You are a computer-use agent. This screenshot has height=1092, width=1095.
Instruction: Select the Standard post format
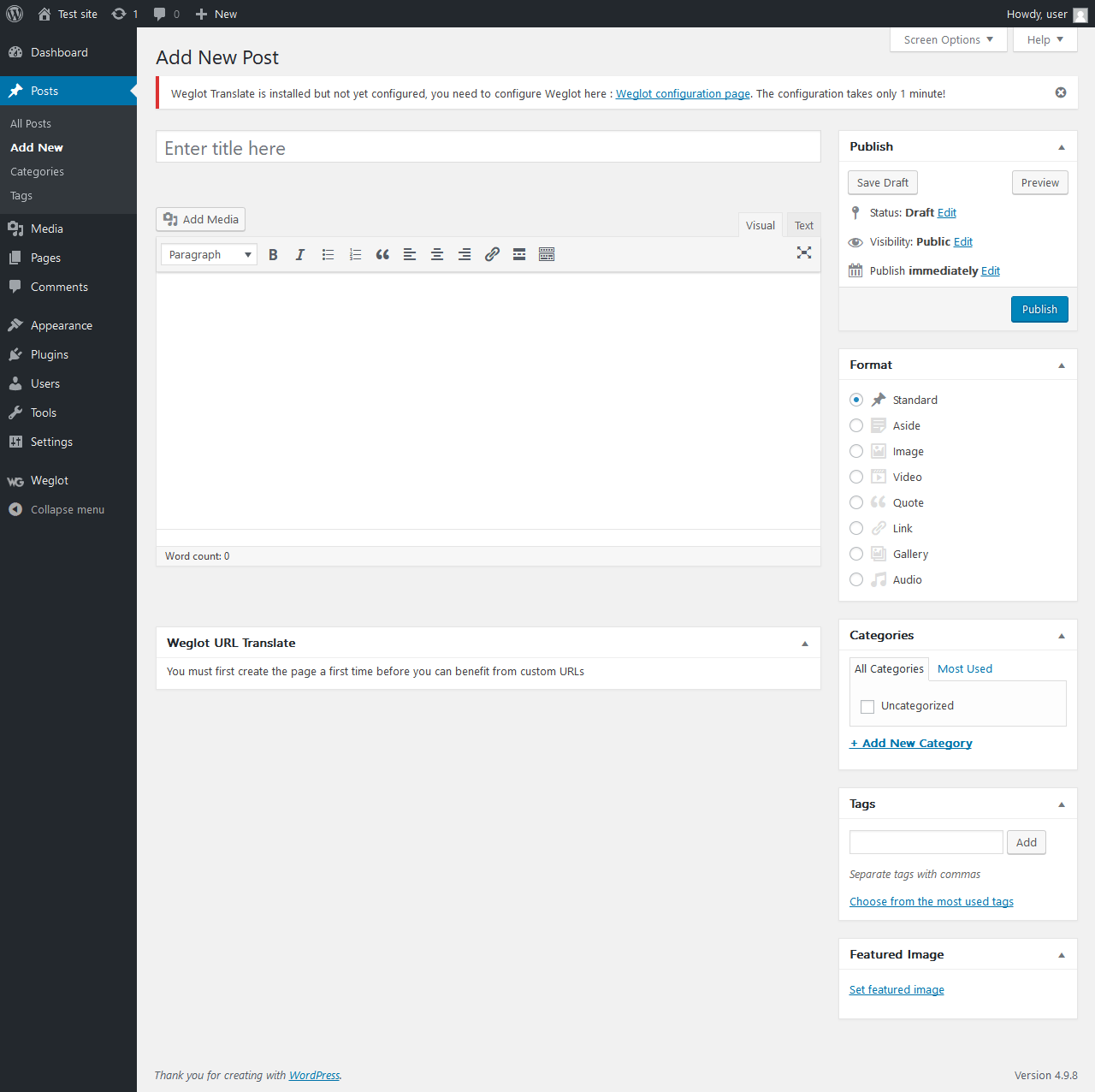[856, 400]
